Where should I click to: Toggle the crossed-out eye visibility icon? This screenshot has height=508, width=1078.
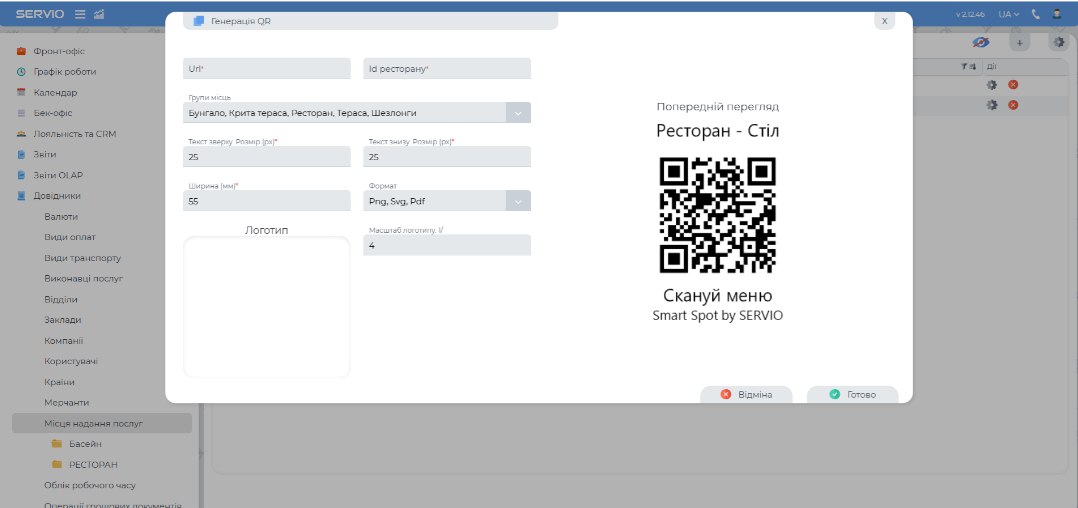tap(981, 42)
